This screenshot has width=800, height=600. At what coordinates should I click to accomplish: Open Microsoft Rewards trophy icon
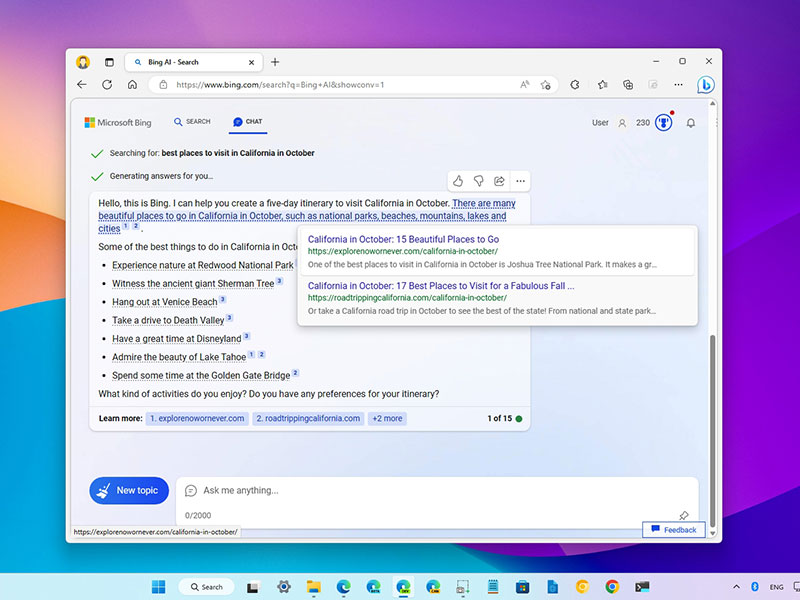664,122
